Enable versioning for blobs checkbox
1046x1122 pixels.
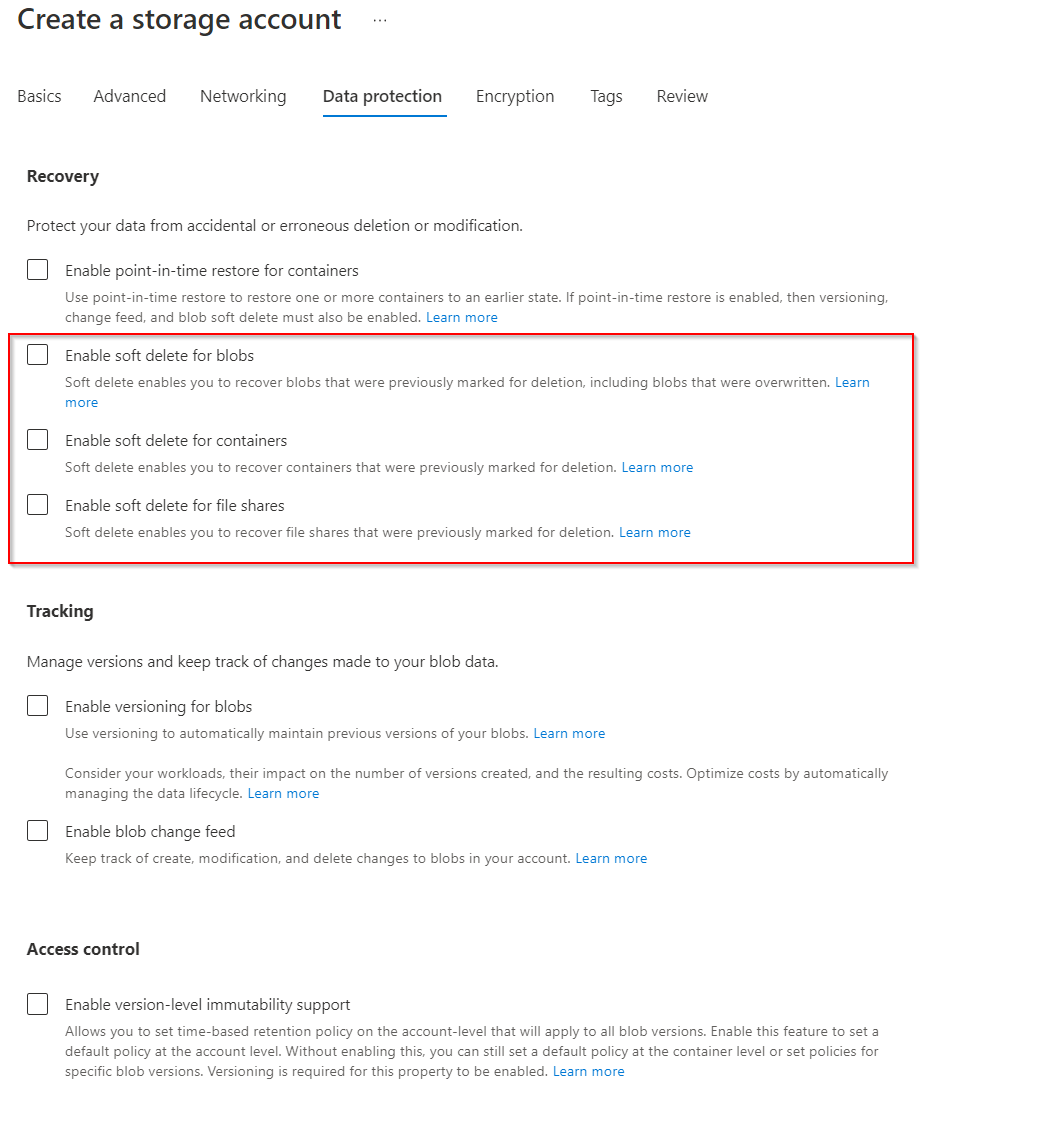(38, 706)
